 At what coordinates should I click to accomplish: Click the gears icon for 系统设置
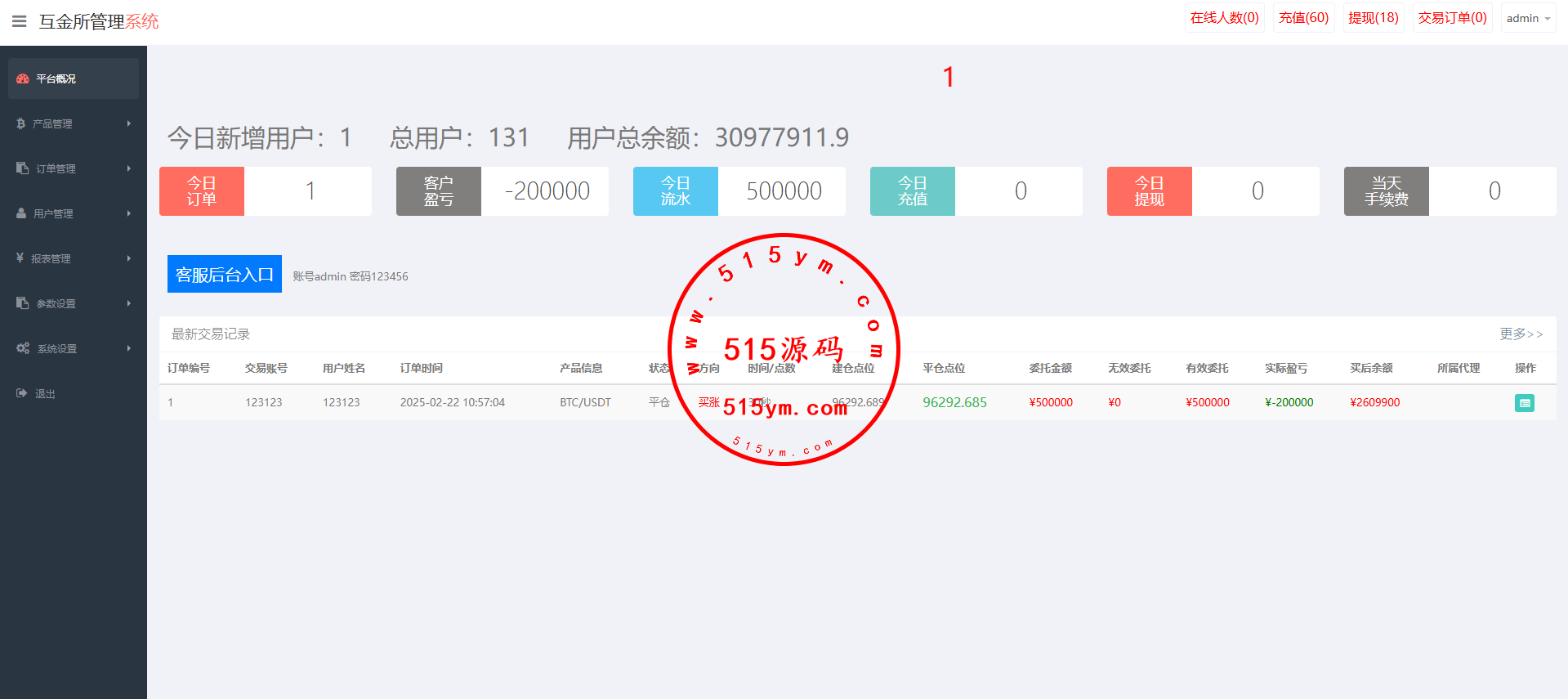[23, 348]
